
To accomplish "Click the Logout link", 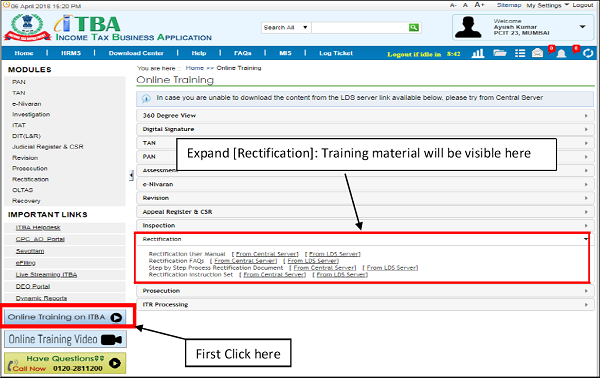I will tap(583, 5).
